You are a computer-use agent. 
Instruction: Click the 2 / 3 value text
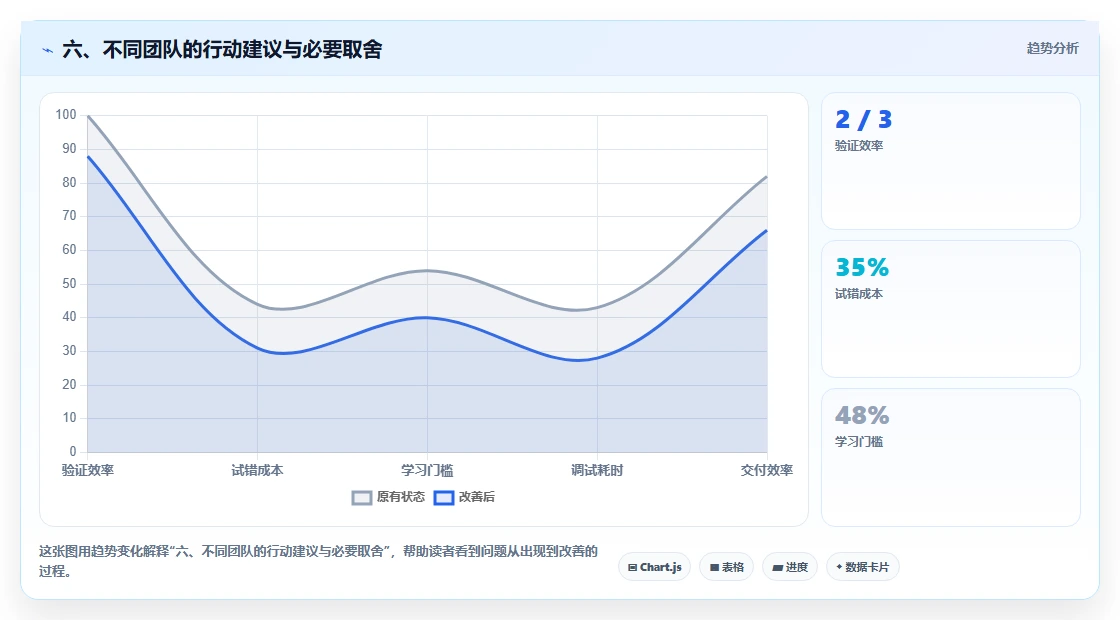click(864, 119)
